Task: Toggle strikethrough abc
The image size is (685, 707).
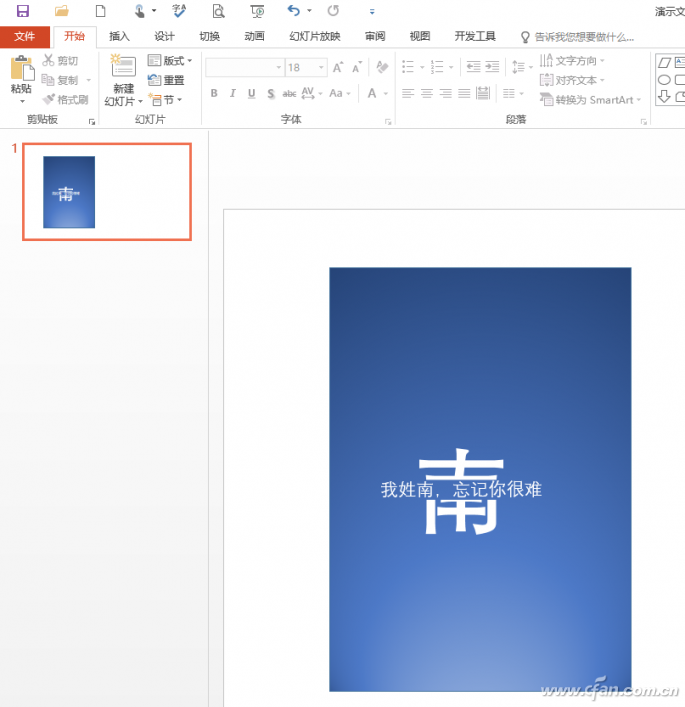Action: tap(289, 93)
